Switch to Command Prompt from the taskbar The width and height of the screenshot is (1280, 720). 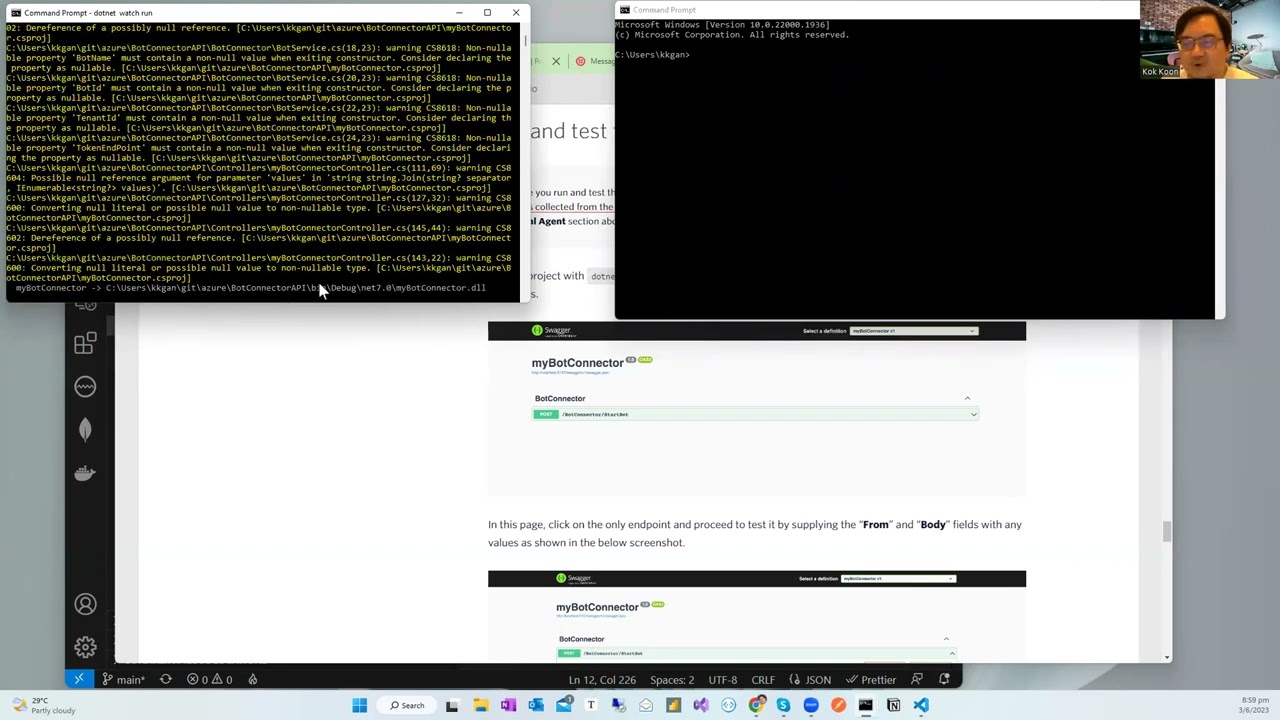[x=866, y=705]
